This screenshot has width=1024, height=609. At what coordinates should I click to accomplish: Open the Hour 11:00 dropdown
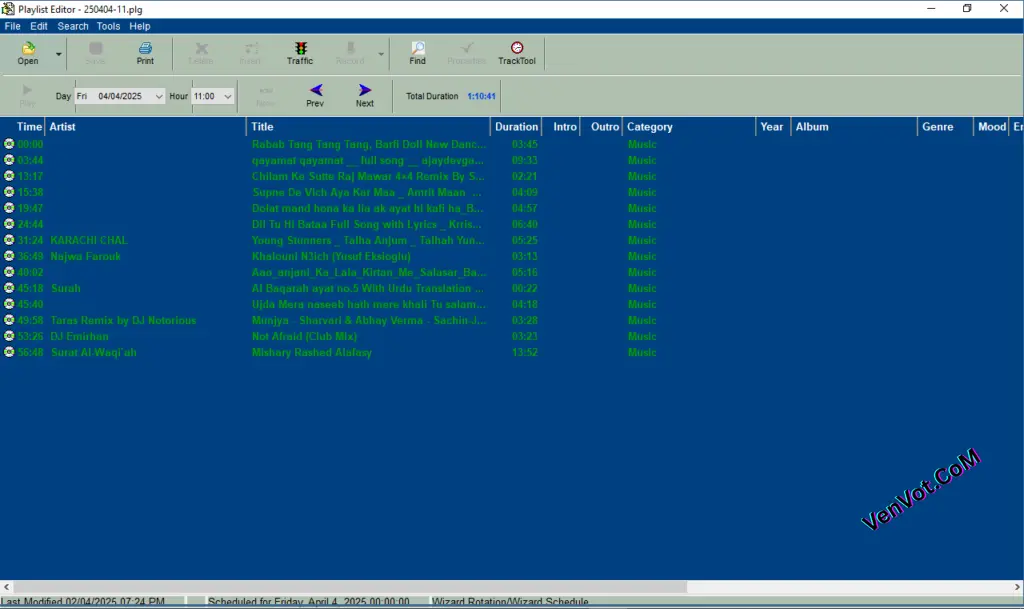click(227, 96)
